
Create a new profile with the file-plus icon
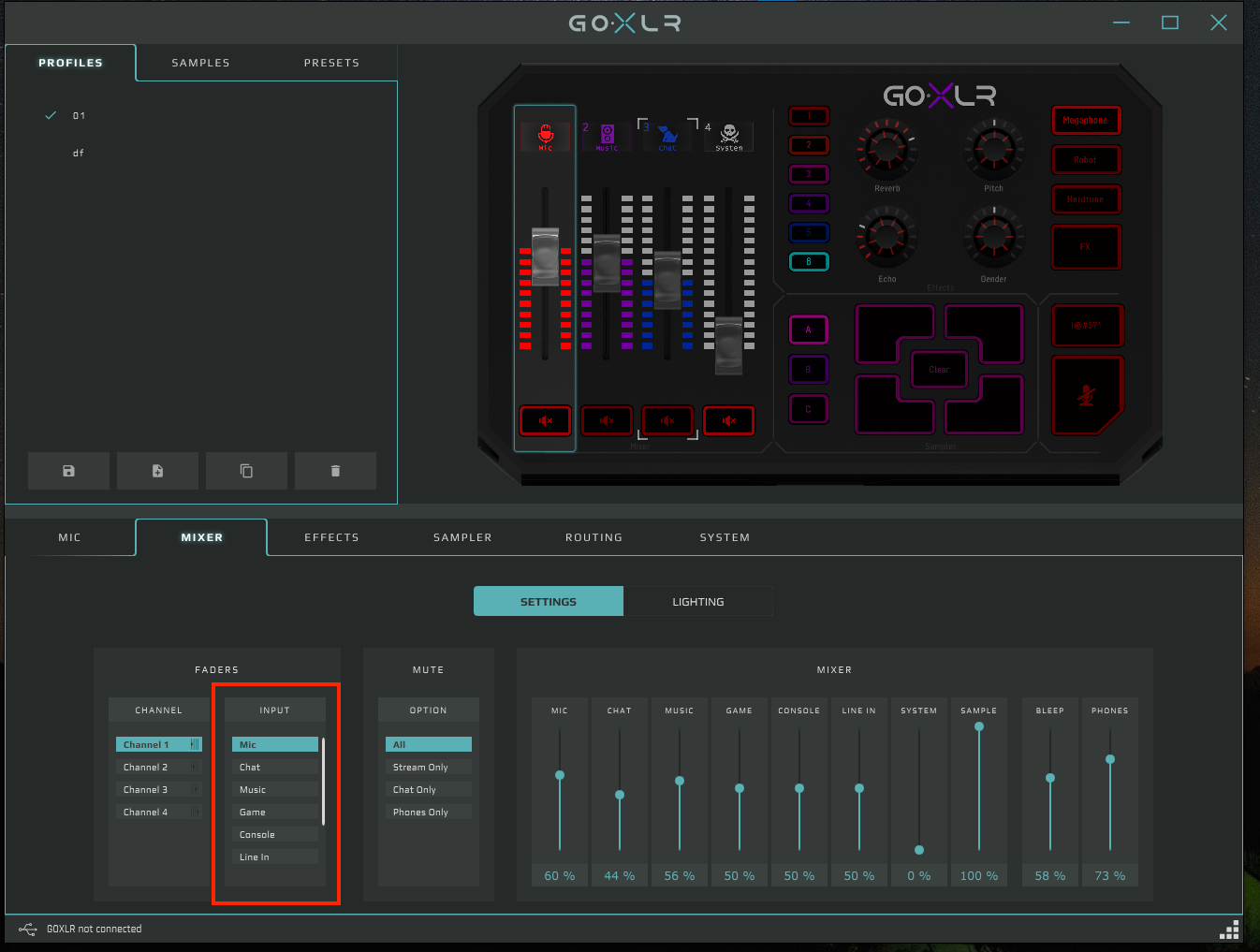coord(157,471)
